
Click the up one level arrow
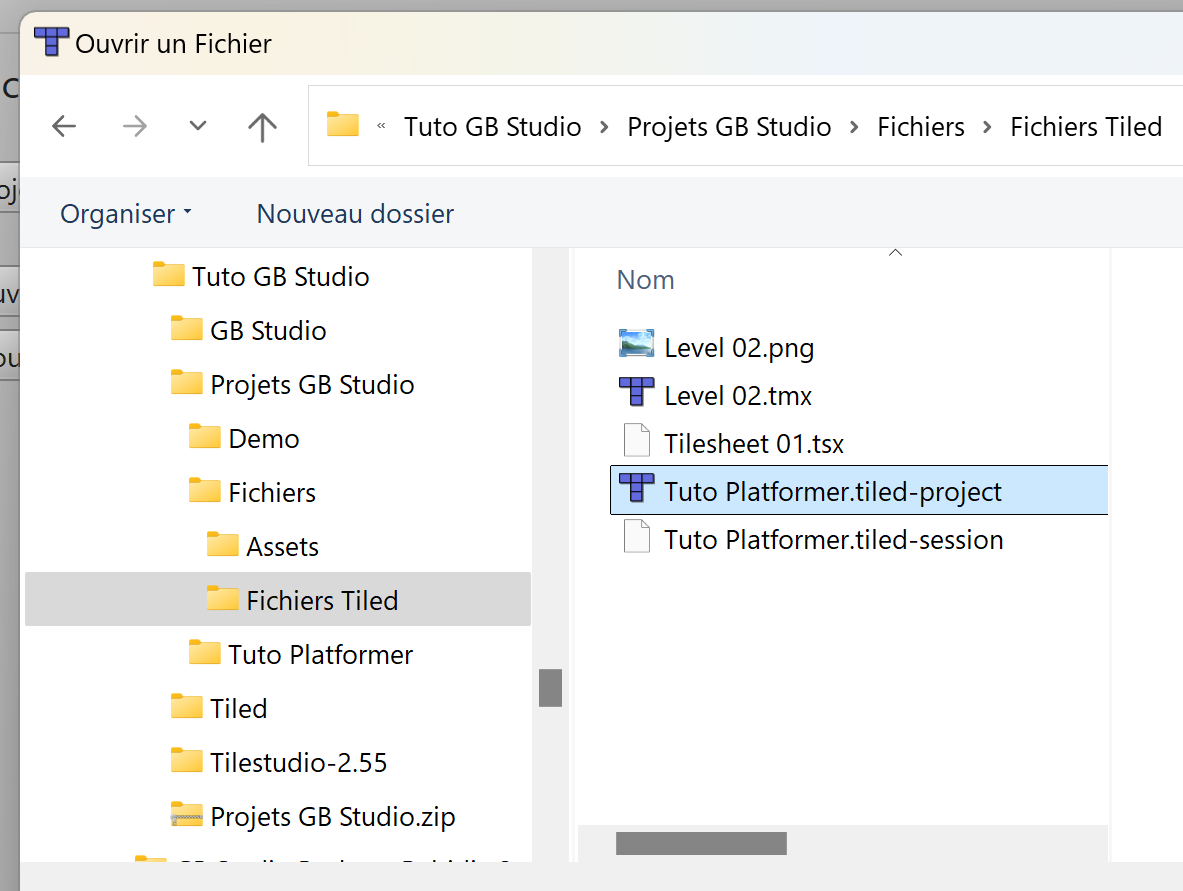coord(262,126)
